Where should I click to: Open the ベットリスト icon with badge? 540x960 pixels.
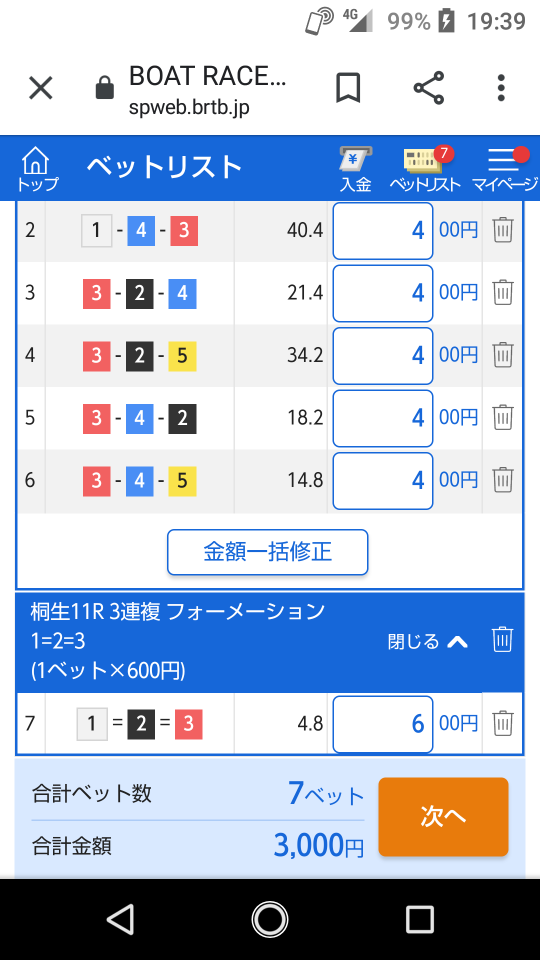click(426, 170)
